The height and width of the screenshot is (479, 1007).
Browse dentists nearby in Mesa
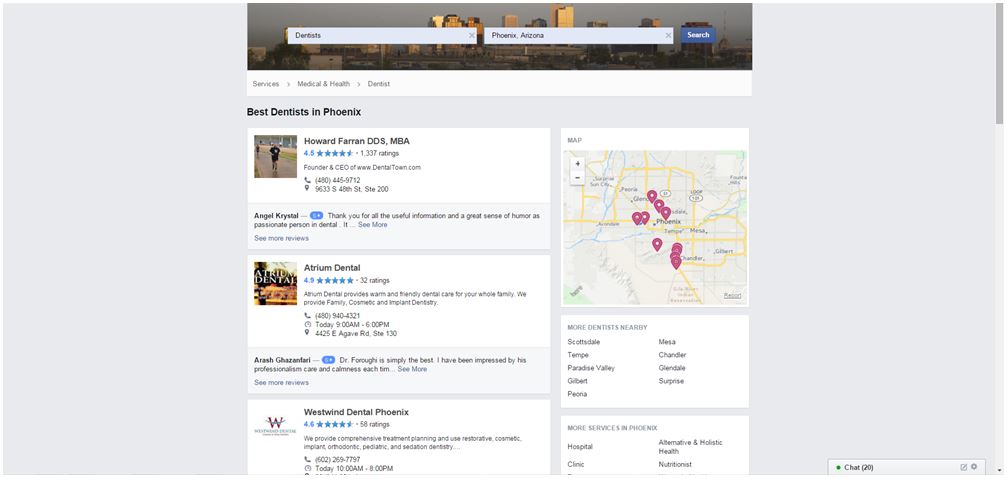tap(667, 342)
